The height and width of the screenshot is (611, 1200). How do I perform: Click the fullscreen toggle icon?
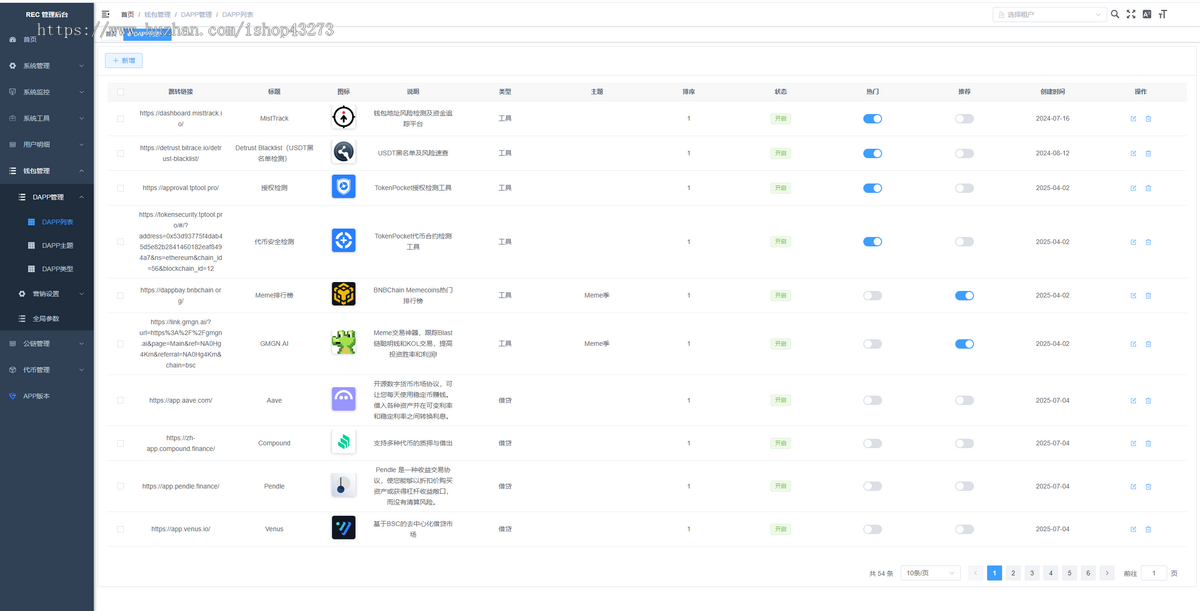click(x=1131, y=14)
